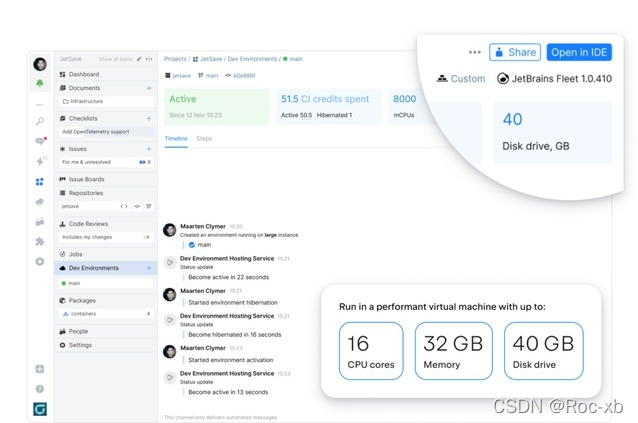Click the more dots in left rail

40,105
